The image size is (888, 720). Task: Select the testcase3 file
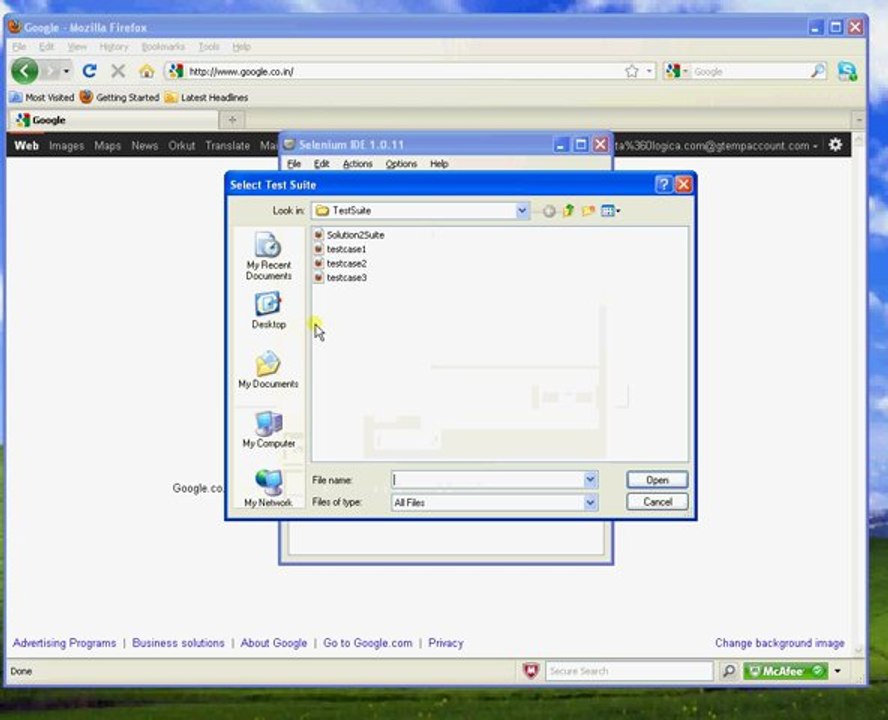tap(340, 278)
